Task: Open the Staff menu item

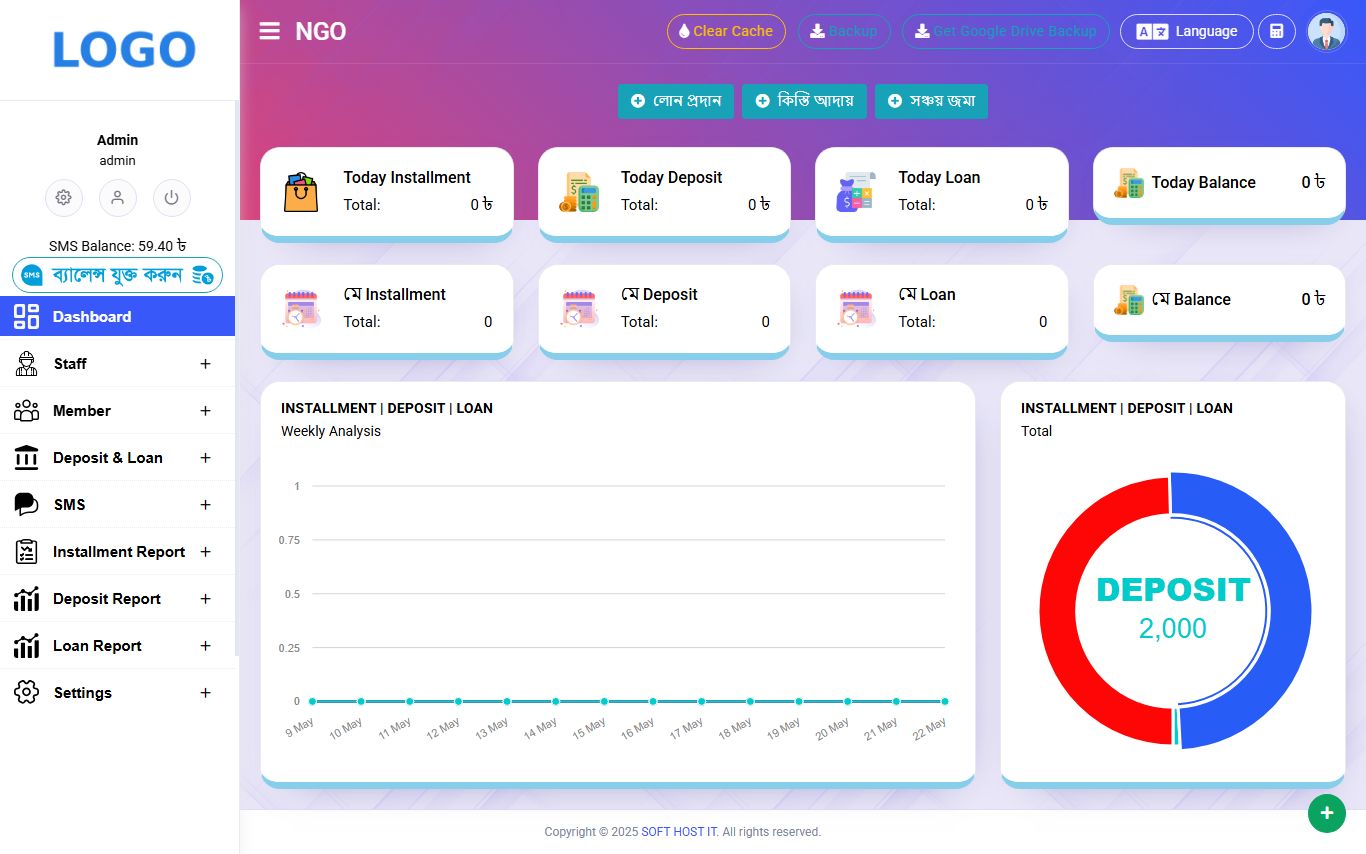Action: (x=117, y=364)
